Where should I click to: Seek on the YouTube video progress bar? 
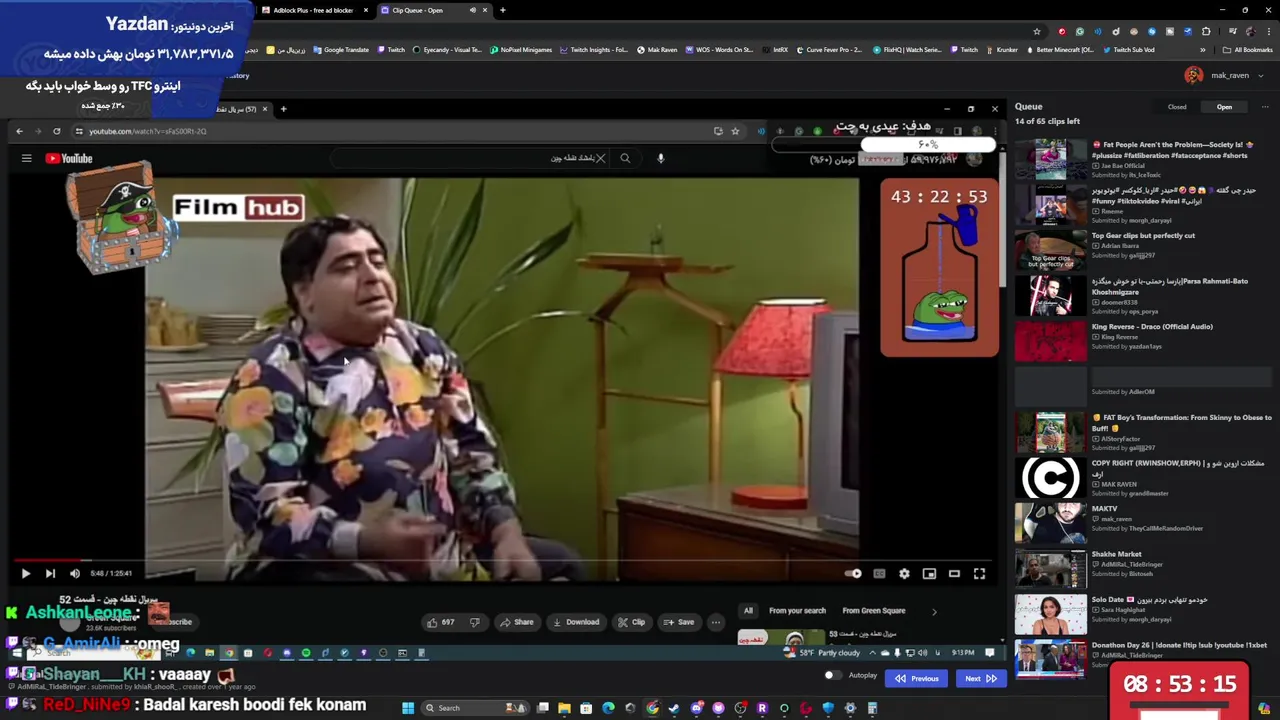click(504, 560)
